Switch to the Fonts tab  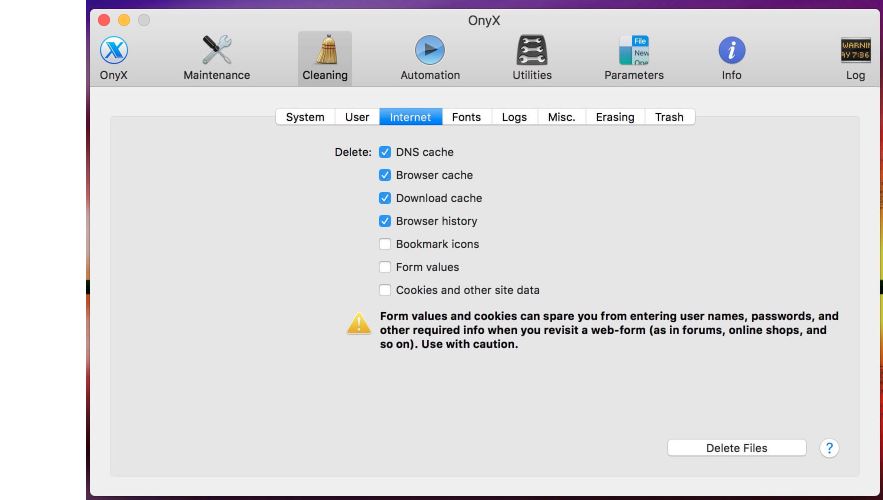466,117
